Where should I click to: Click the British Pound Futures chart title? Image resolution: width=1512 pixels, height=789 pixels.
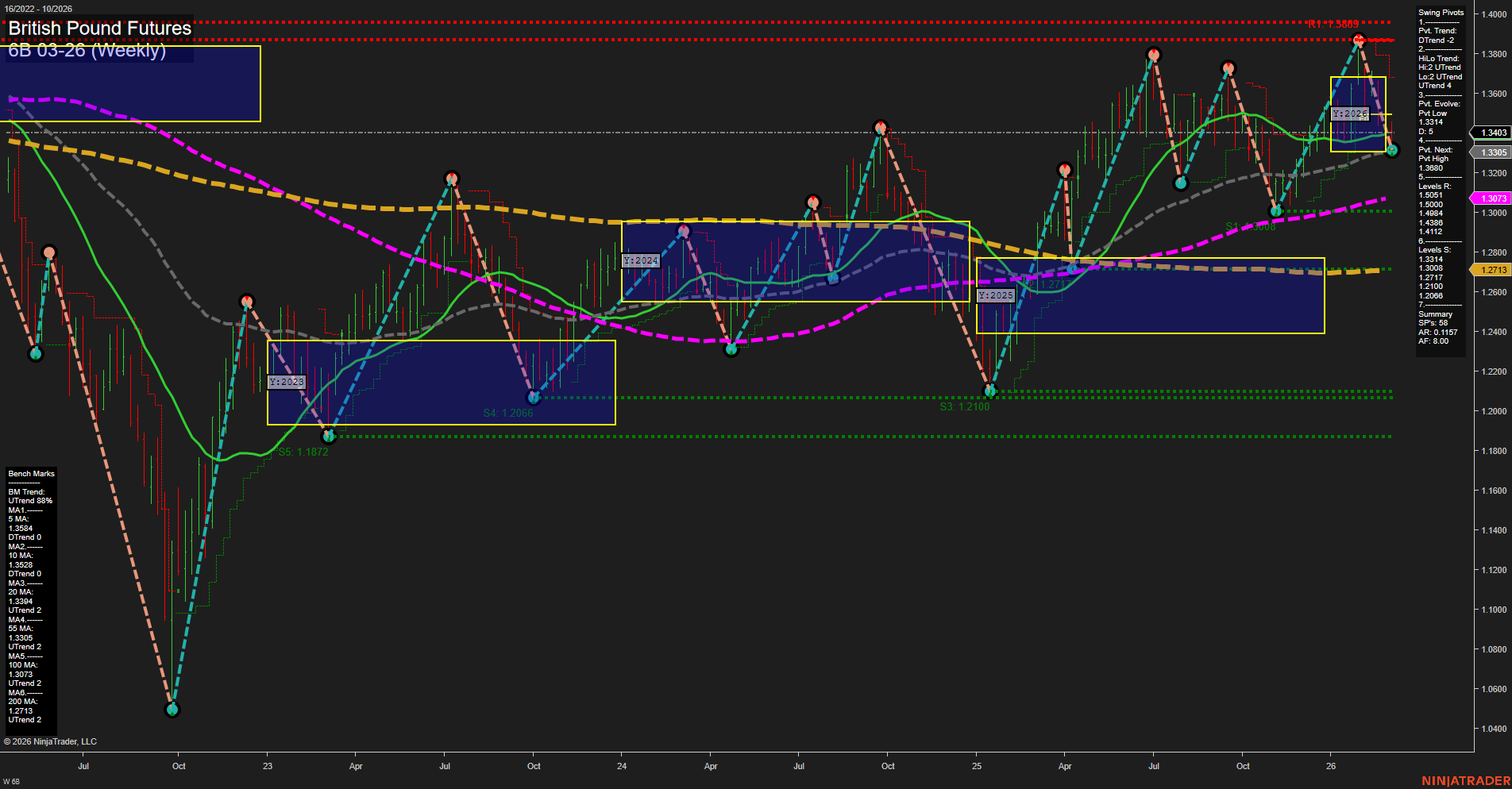99,29
